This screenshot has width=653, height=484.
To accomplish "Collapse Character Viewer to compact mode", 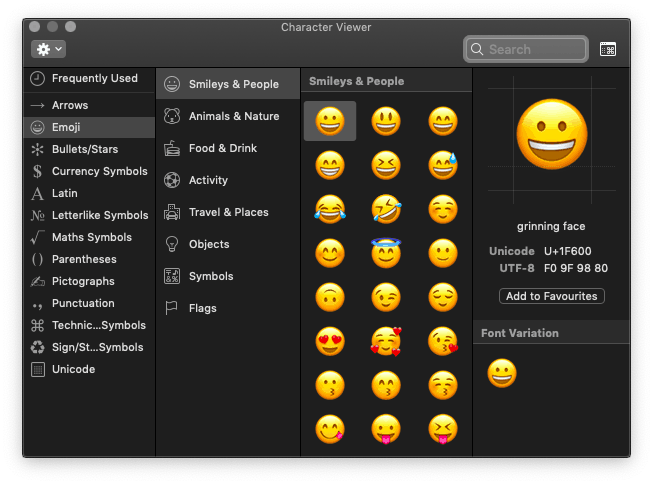I will point(608,49).
